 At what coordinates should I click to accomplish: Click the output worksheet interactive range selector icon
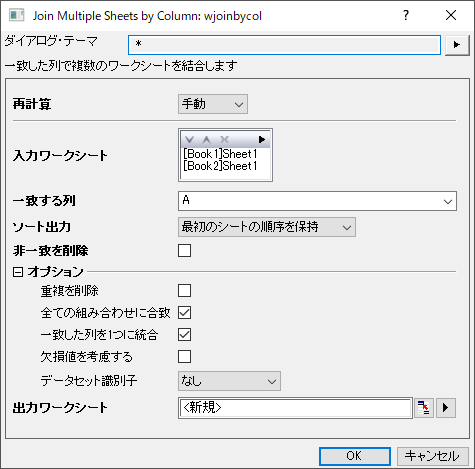423,407
